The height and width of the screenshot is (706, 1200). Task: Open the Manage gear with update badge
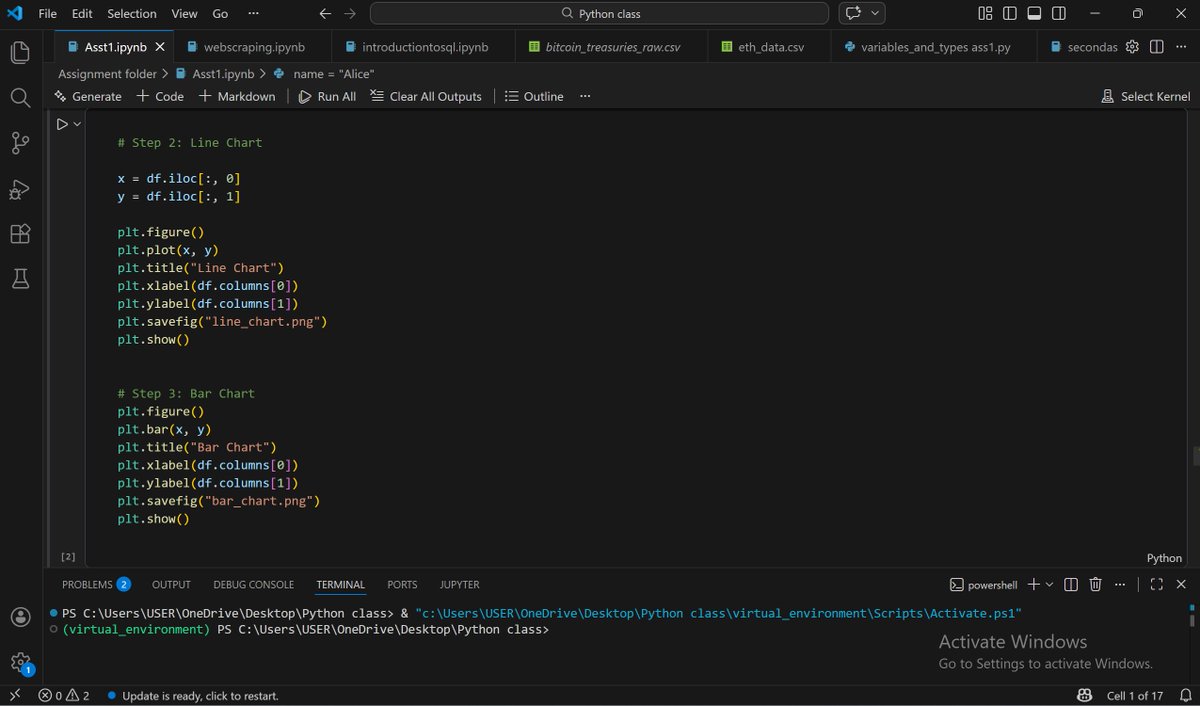(20, 662)
